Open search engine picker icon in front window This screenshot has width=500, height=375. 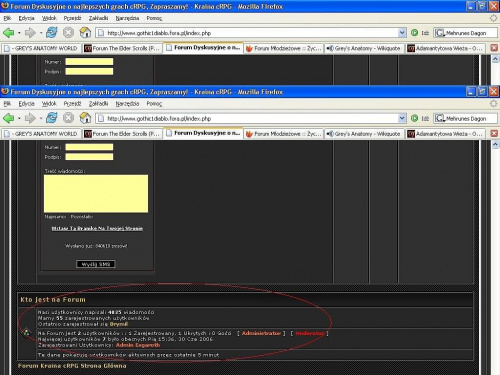coord(439,118)
